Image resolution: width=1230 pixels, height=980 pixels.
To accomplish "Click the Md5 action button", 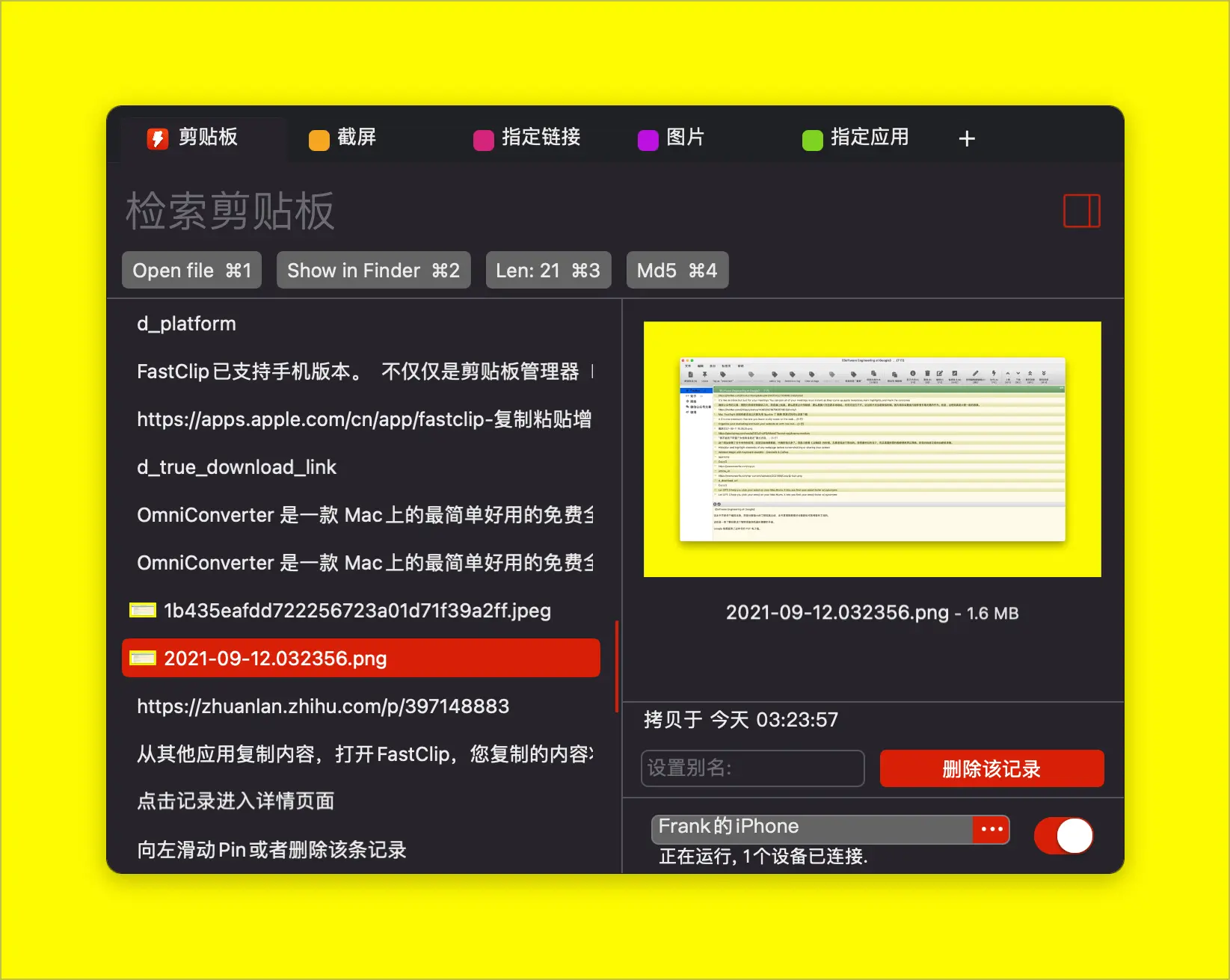I will click(677, 271).
